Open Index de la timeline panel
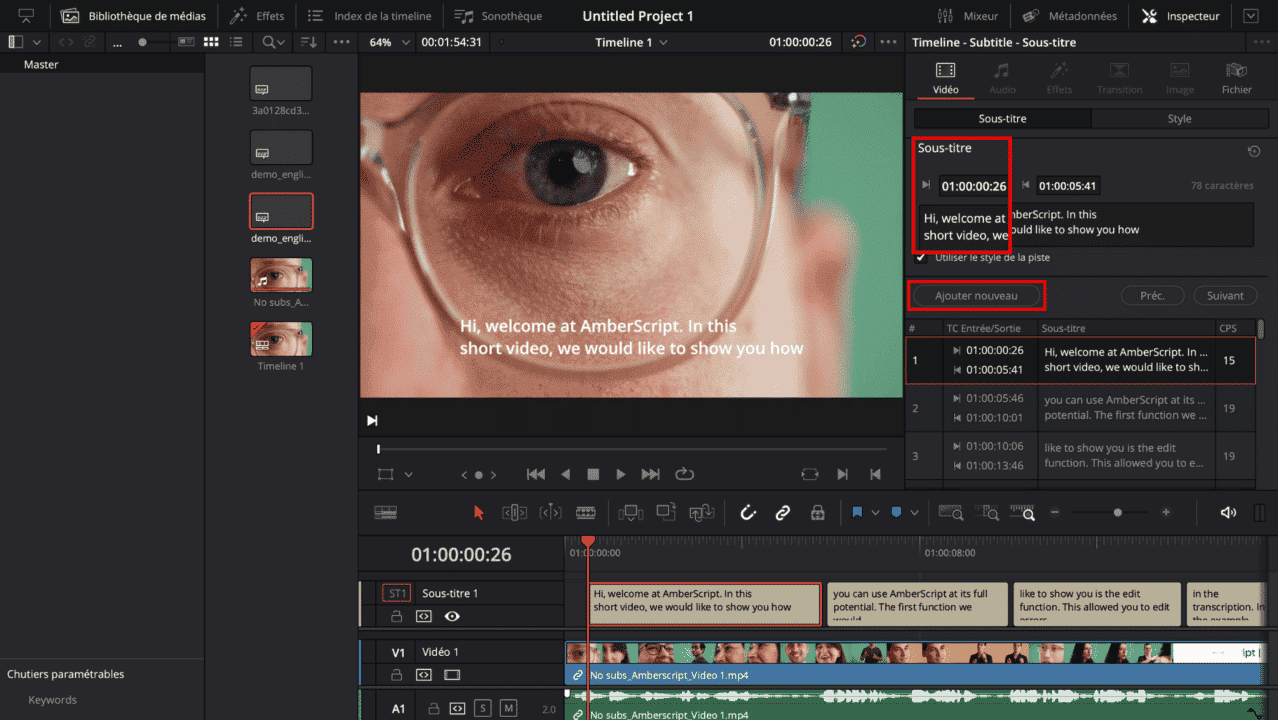 tap(369, 16)
